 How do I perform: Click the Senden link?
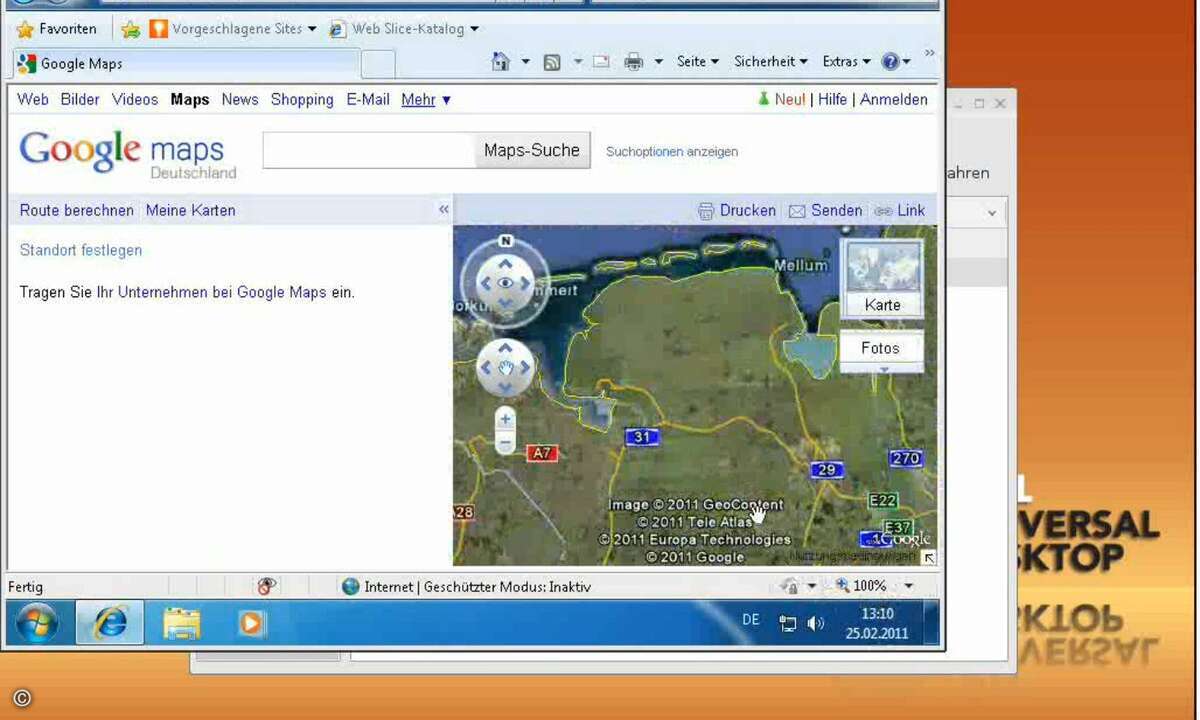826,211
